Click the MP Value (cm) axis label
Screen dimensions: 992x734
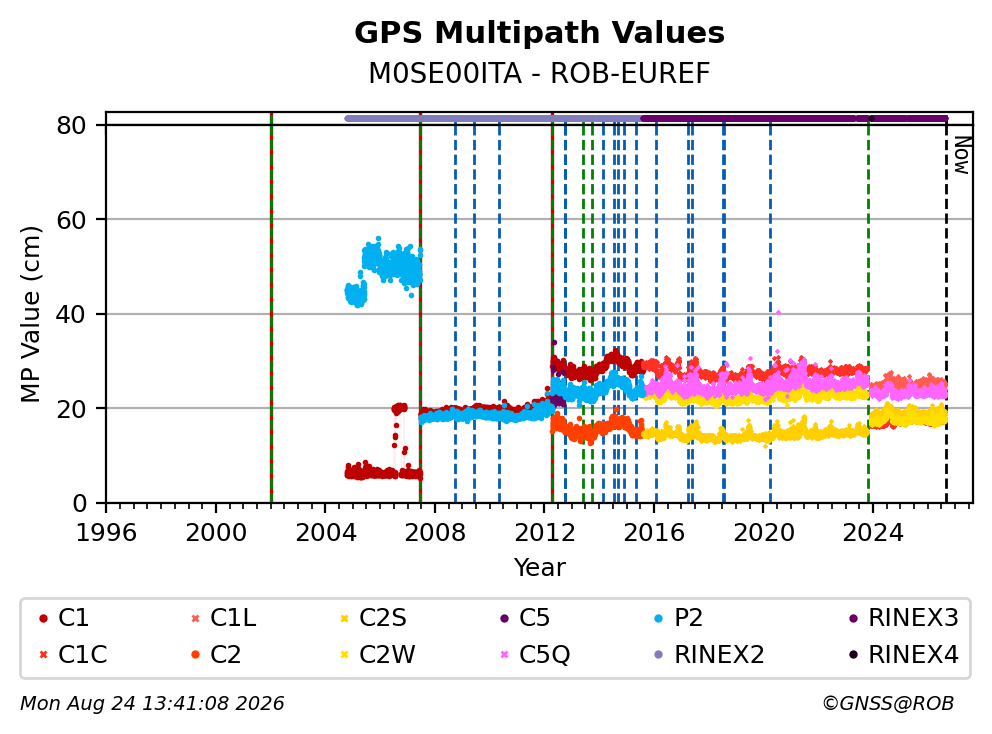pyautogui.click(x=30, y=314)
